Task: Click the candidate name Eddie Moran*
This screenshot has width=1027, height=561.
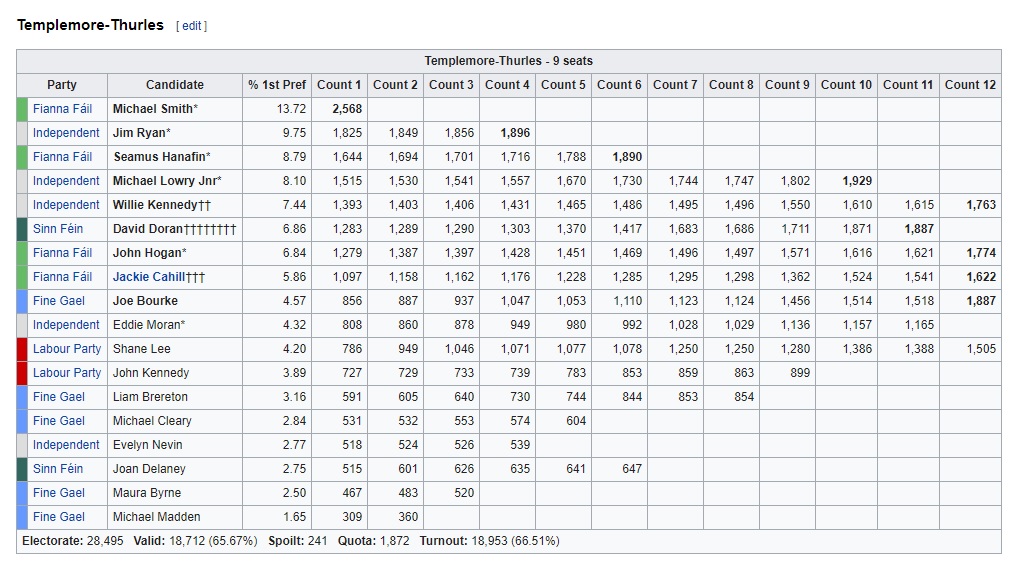Action: [149, 325]
